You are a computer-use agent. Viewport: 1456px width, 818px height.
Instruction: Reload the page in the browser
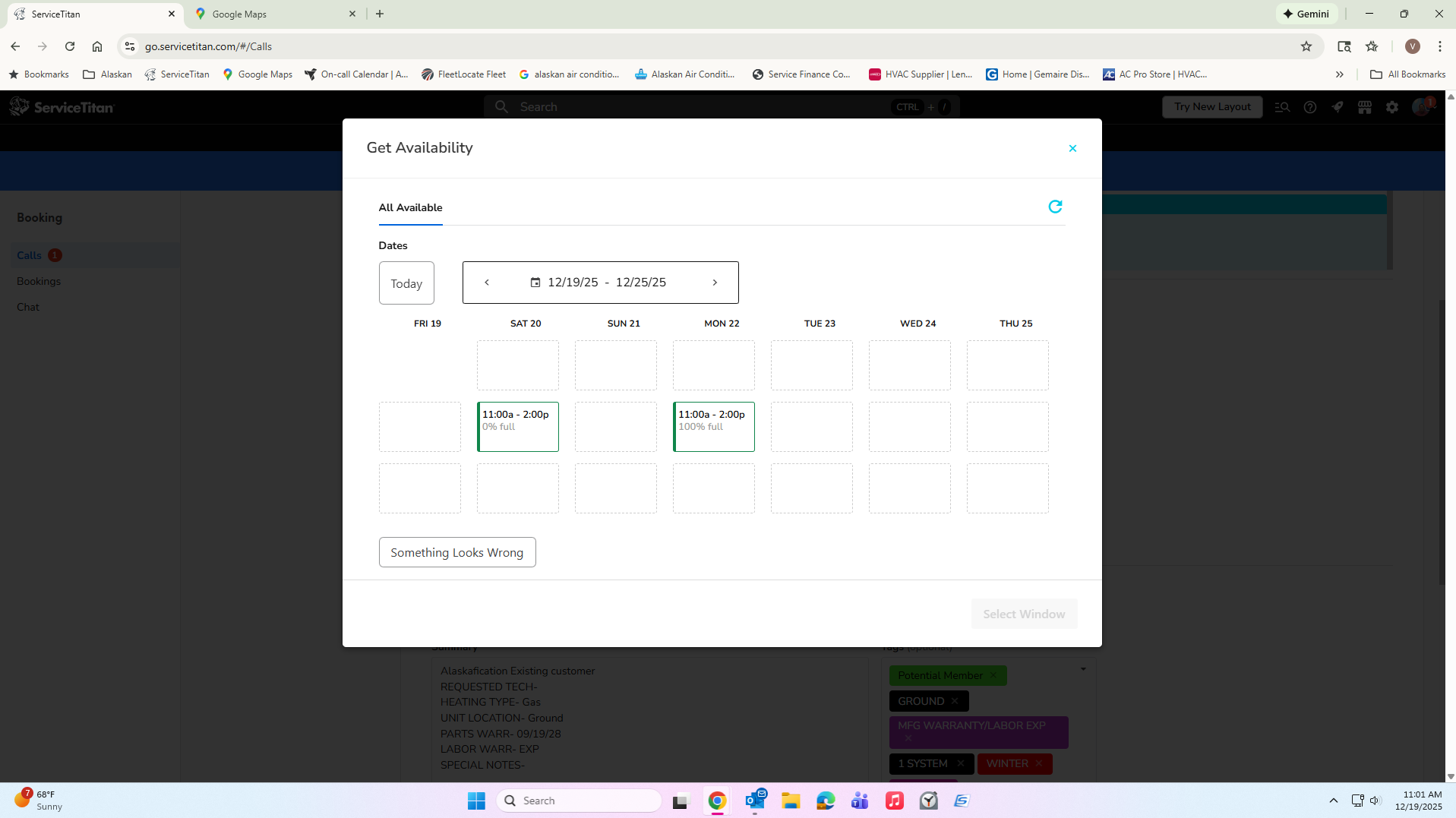70,46
